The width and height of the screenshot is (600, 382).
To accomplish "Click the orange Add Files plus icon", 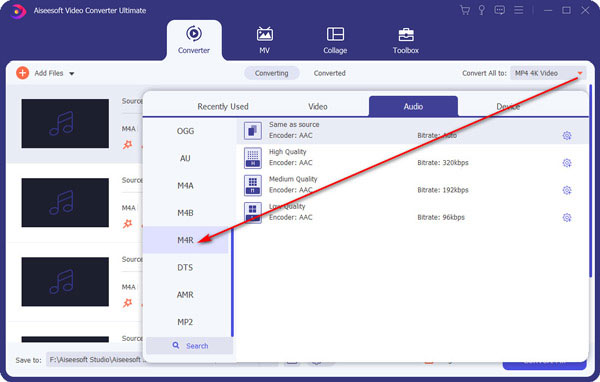I will coord(23,73).
